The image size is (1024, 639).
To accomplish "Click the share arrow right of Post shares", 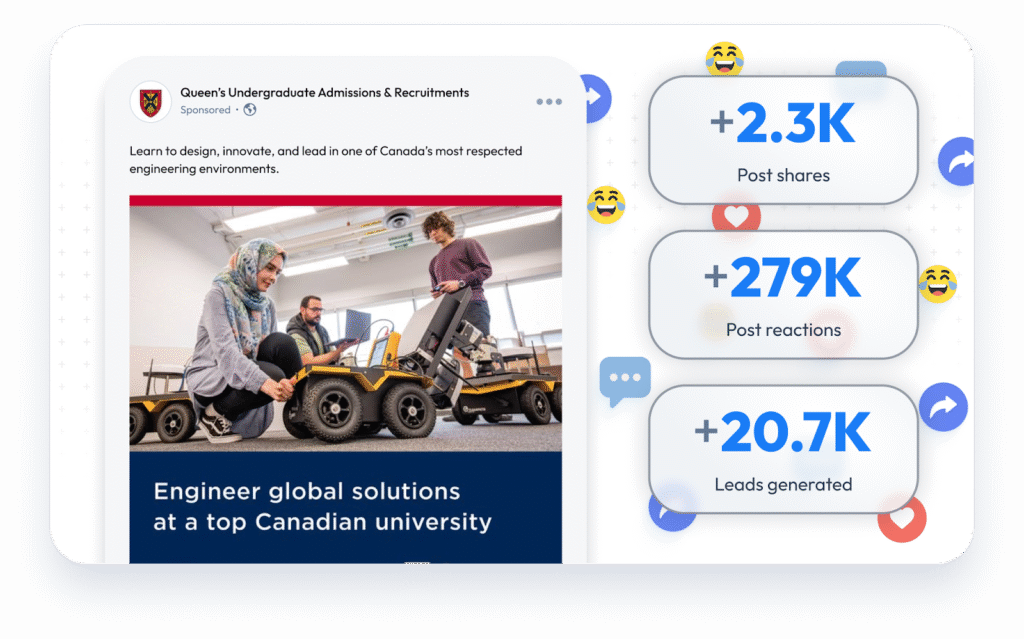I will 957,161.
